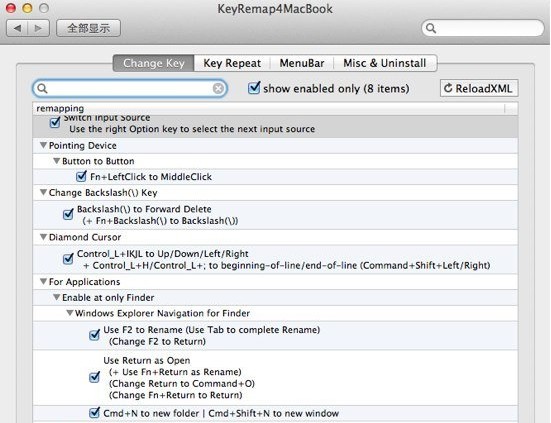Uncheck Use Return as Open option
Screen dimensions: 551x423
[x=95, y=377]
